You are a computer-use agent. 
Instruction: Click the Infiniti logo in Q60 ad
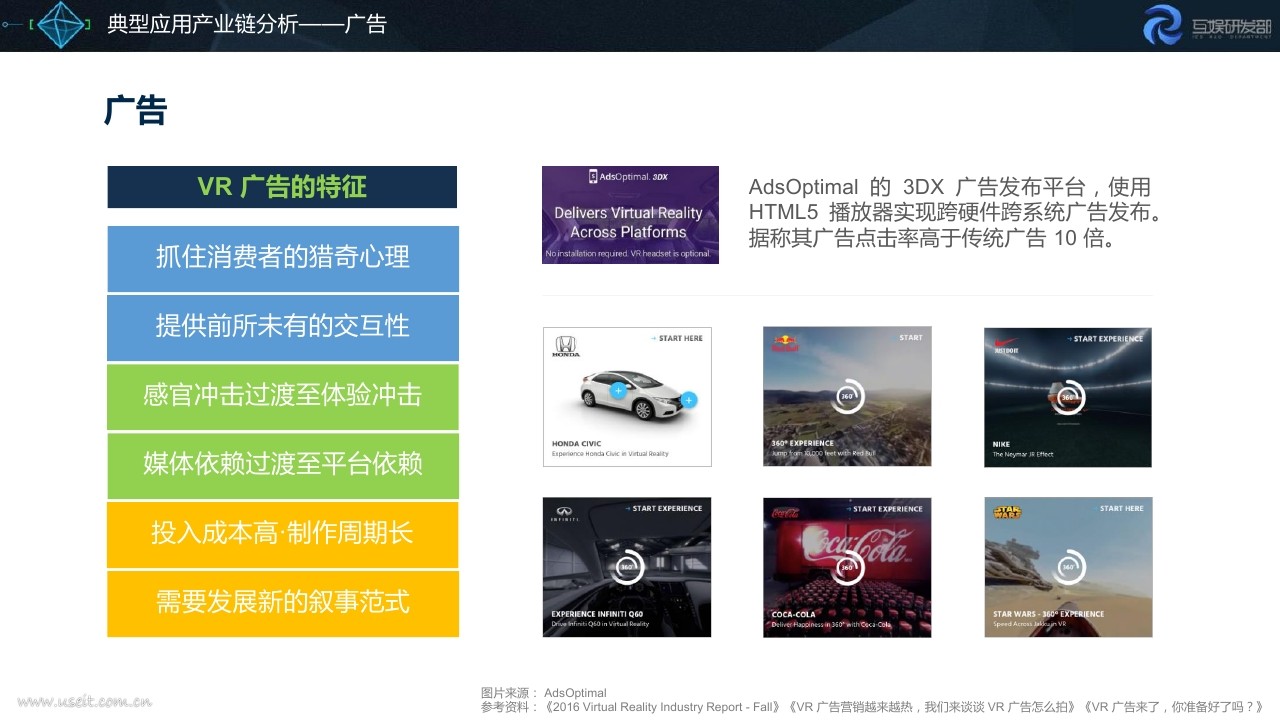tap(564, 515)
